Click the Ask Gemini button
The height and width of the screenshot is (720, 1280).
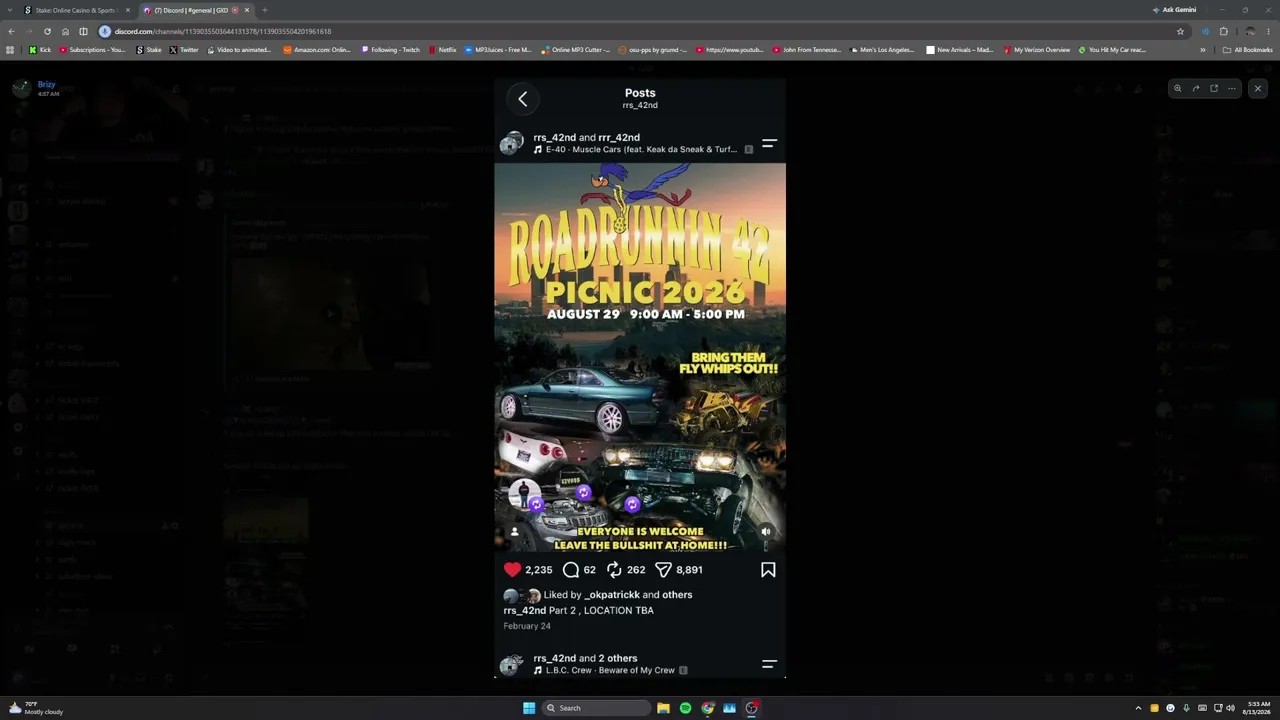[1174, 10]
